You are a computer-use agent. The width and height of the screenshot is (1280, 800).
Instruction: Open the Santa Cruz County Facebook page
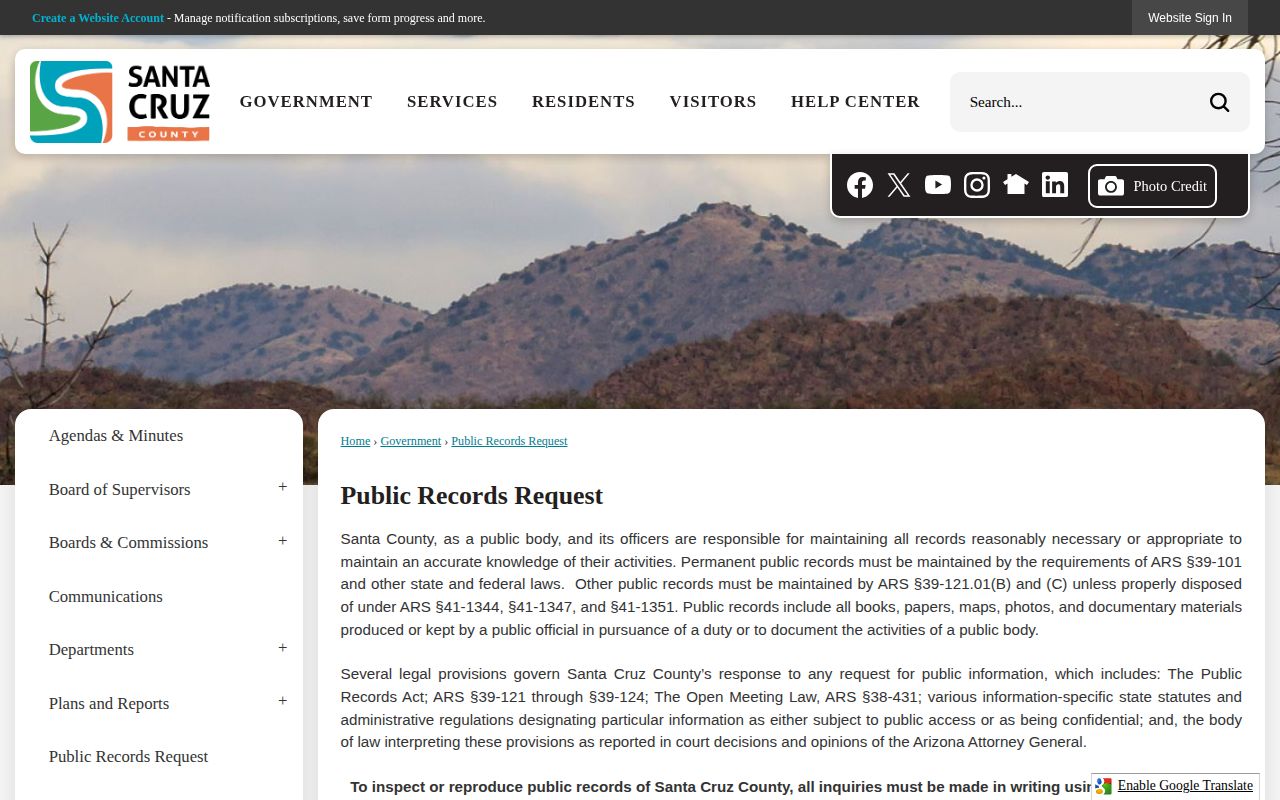coord(860,185)
